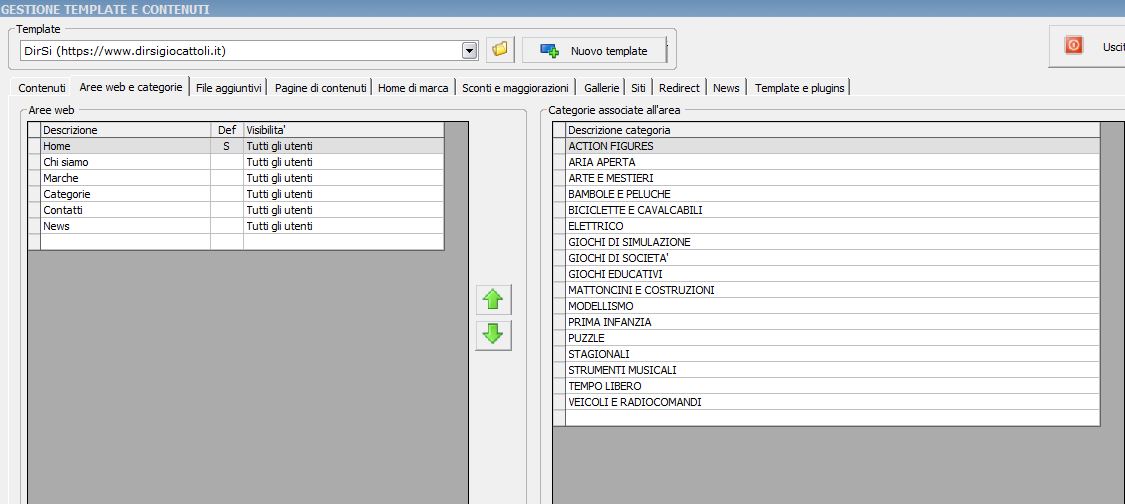Open the File aggiuntivi tab
1125x504 pixels.
click(229, 88)
